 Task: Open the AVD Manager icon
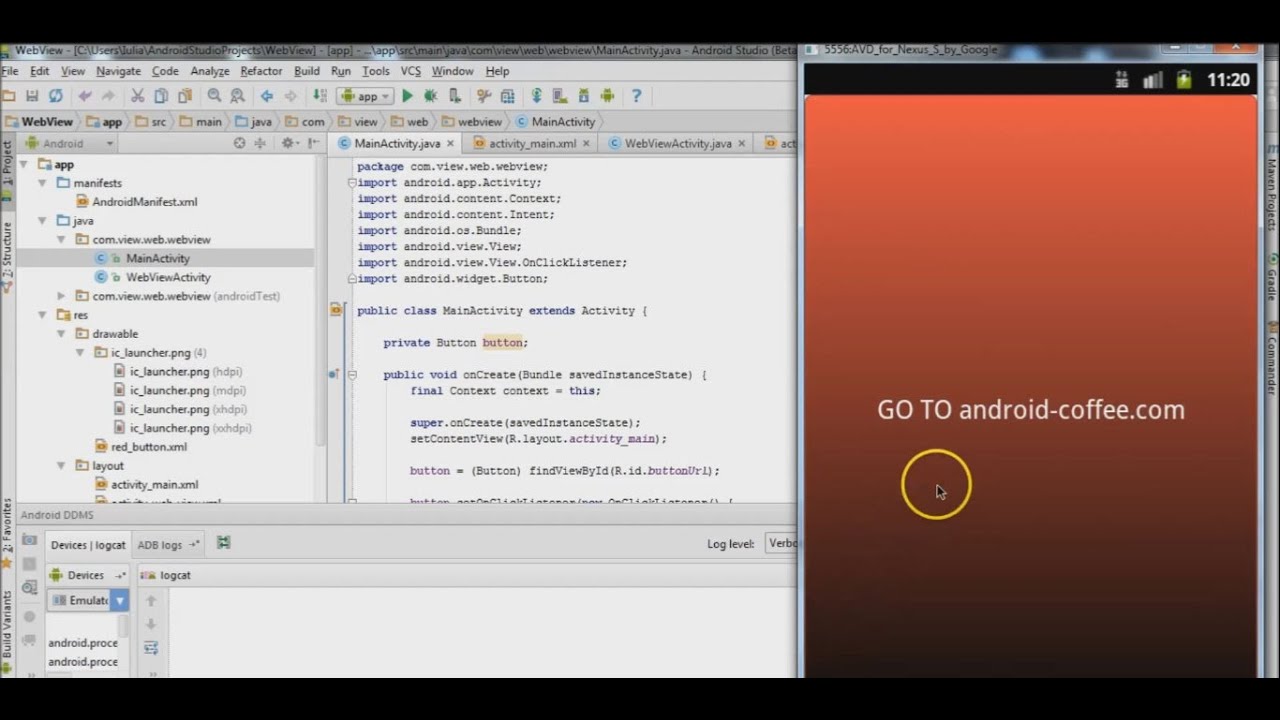(560, 96)
